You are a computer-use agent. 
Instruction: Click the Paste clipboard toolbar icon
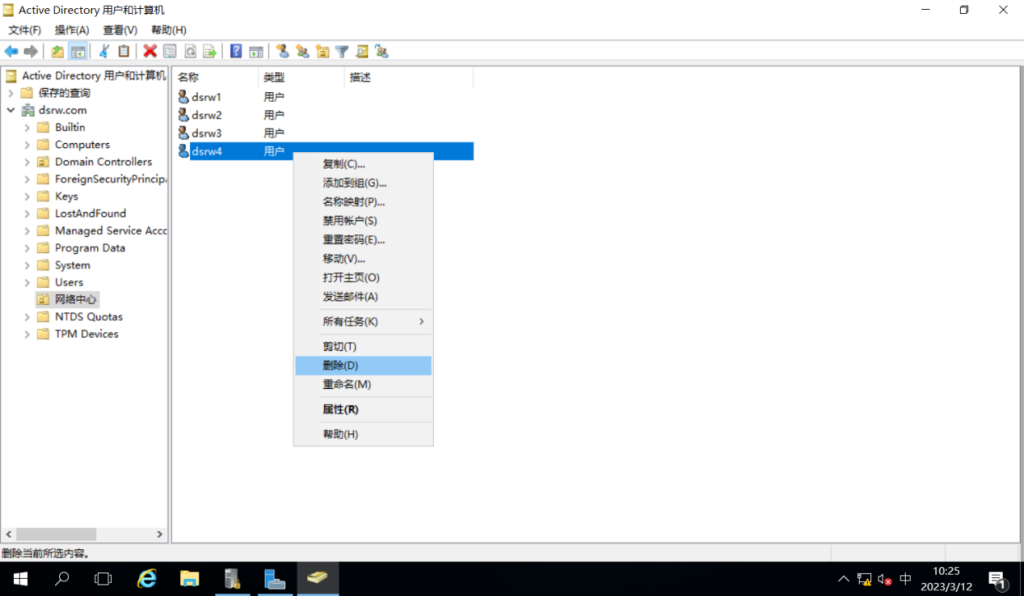(x=123, y=51)
